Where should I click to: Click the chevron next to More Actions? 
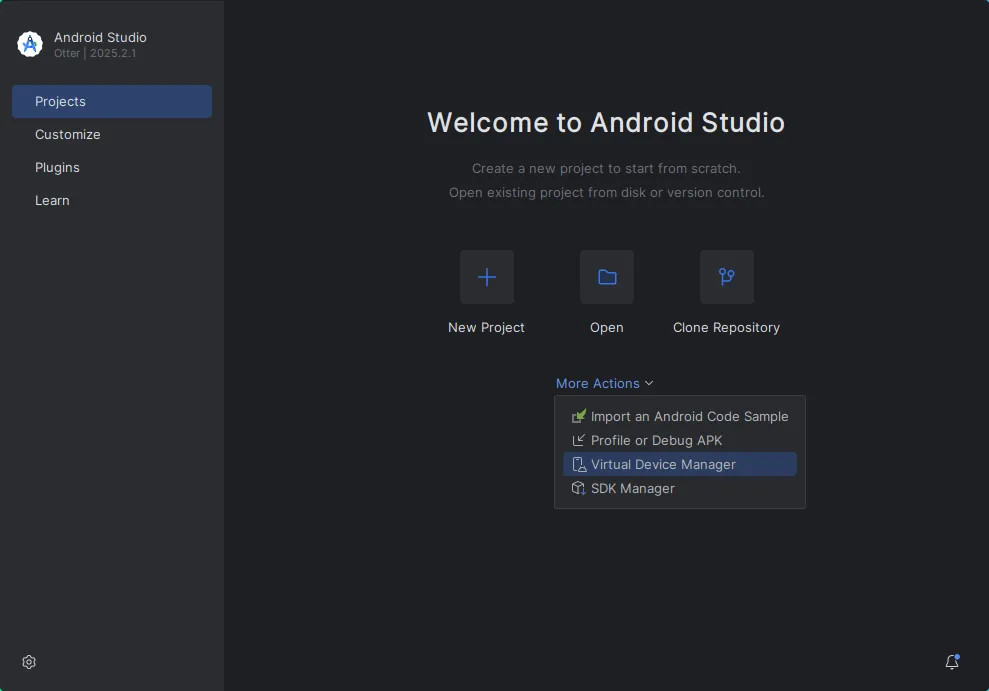point(649,383)
